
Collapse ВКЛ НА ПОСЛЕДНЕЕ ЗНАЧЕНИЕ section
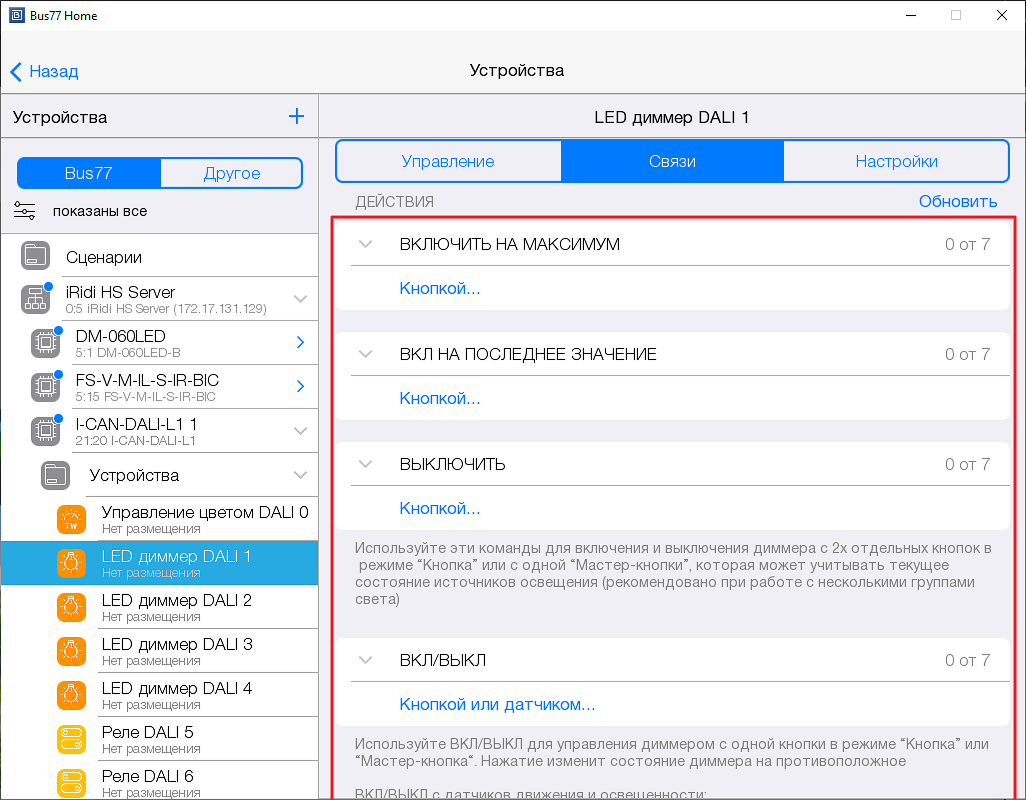point(366,354)
